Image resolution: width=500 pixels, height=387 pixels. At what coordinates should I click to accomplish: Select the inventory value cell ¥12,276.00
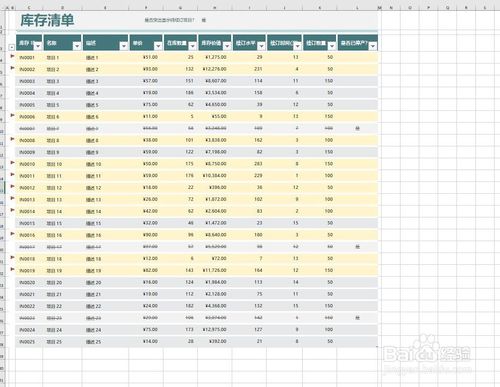click(215, 69)
